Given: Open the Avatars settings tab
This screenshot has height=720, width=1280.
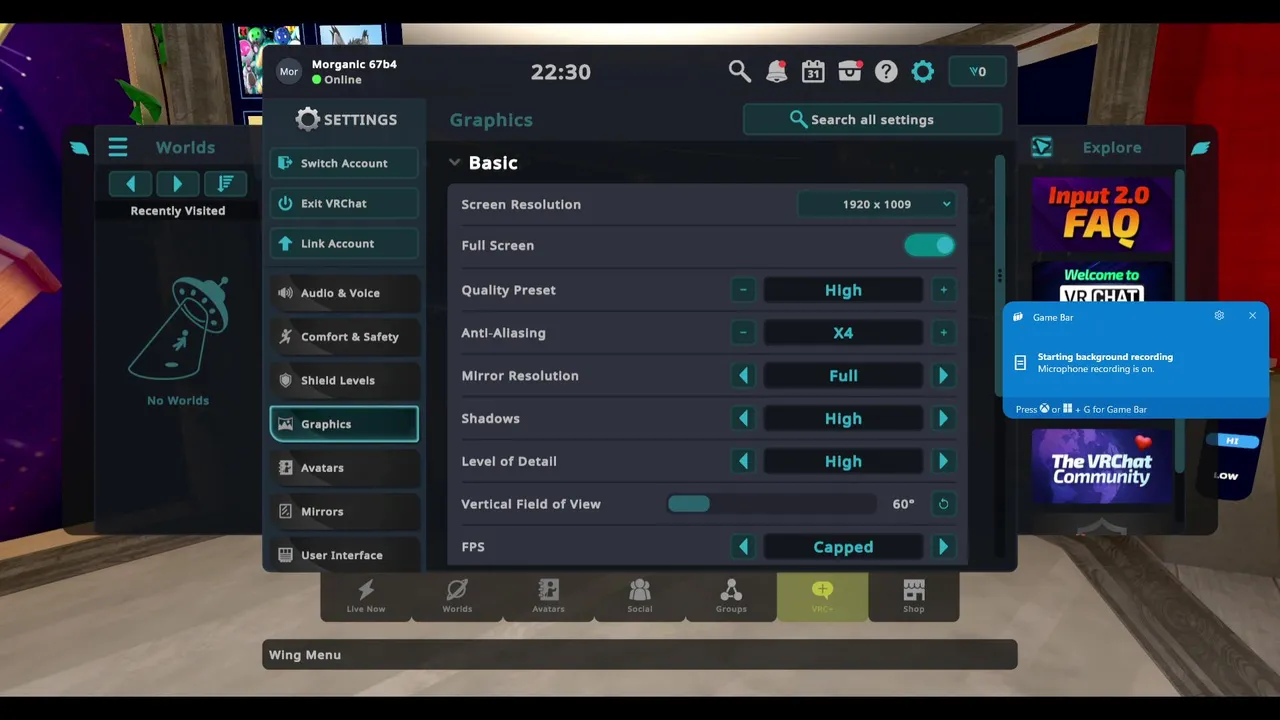Looking at the screenshot, I should 344,468.
